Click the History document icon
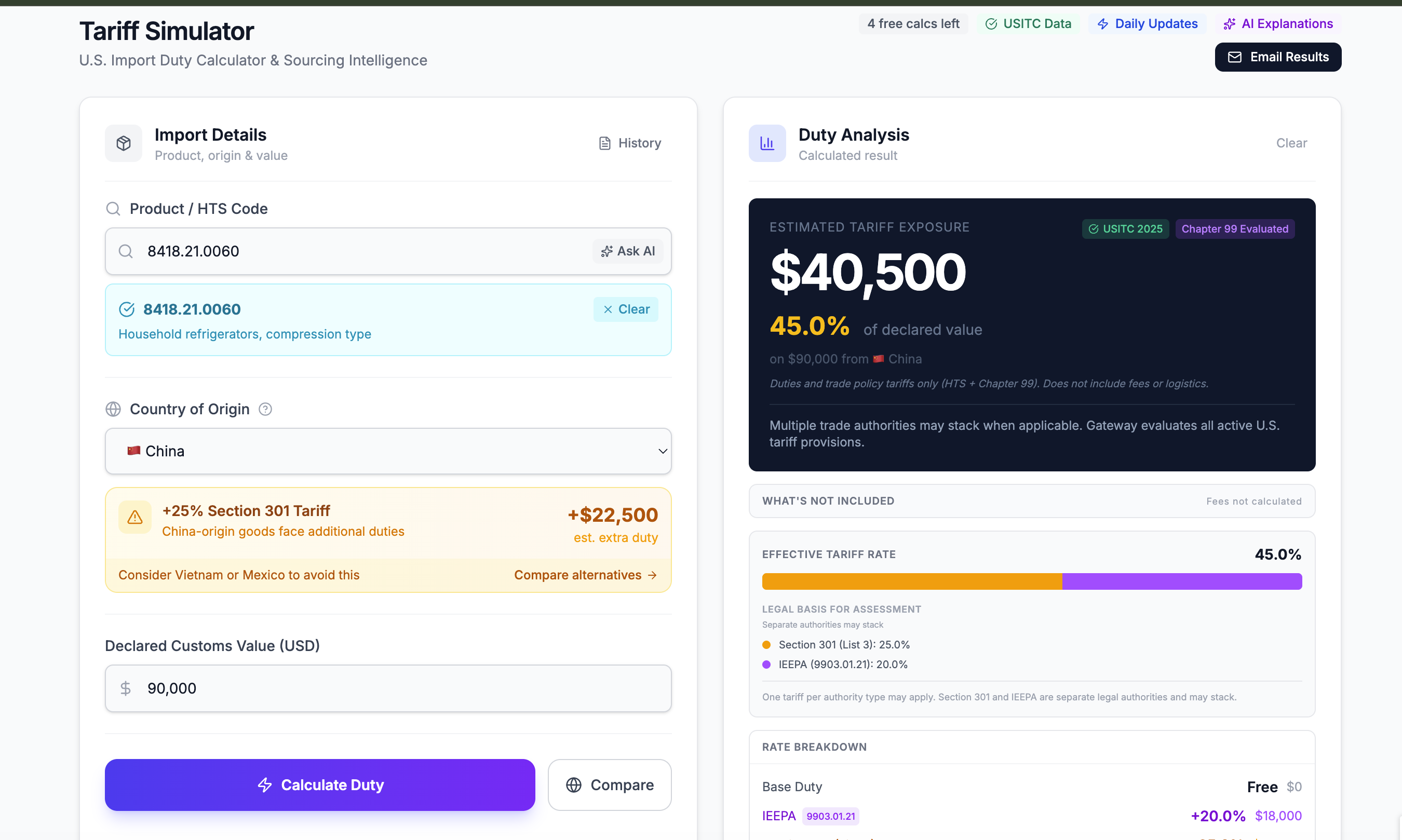This screenshot has height=840, width=1402. (604, 143)
